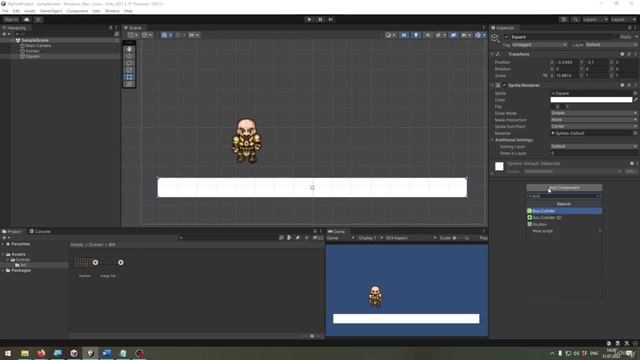
Task: Open the tool handle position dropdown
Action: (133, 35)
